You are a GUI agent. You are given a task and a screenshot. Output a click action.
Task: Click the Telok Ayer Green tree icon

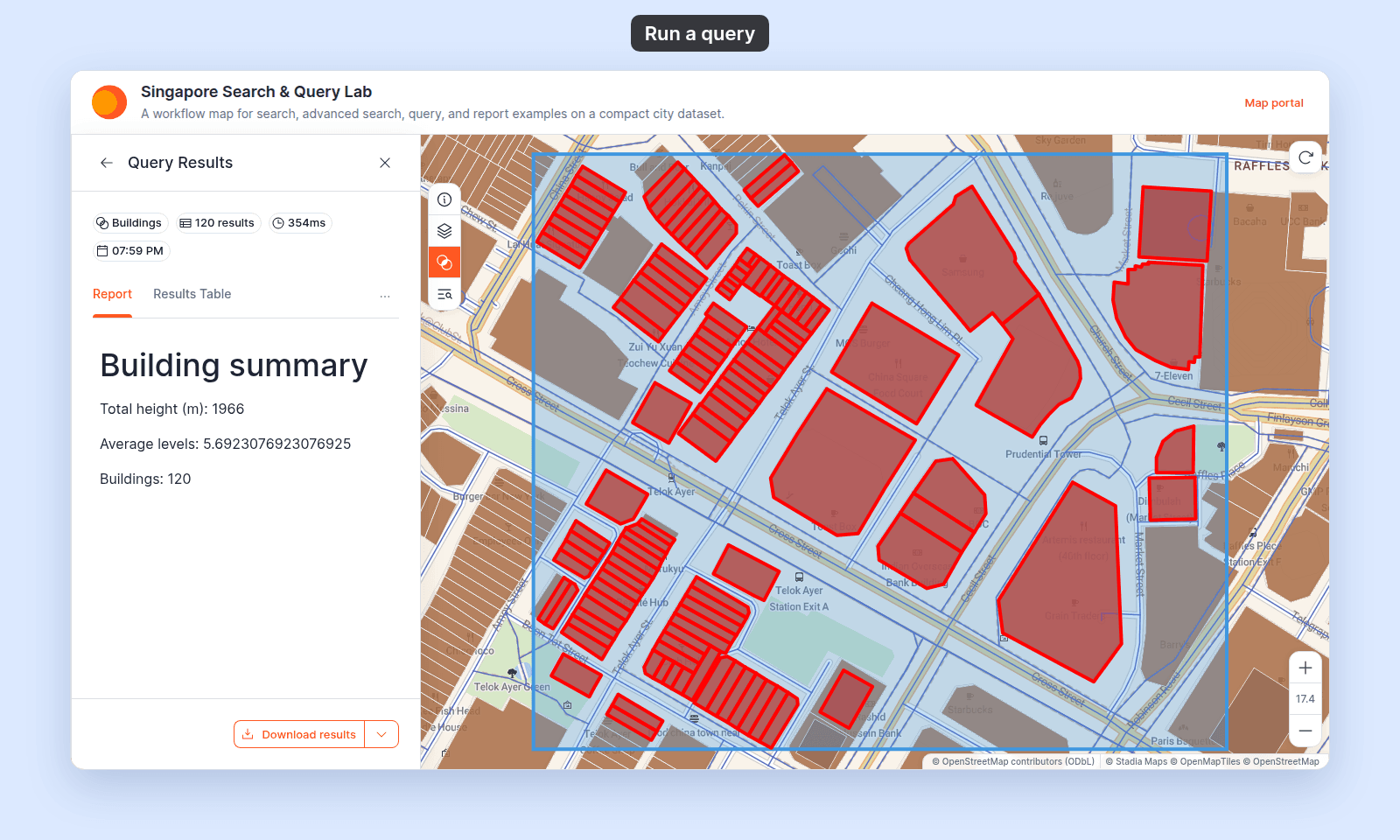click(x=513, y=674)
